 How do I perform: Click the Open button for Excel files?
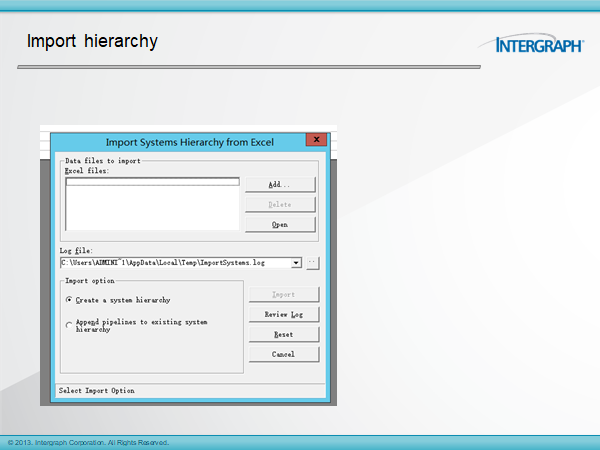coord(280,225)
